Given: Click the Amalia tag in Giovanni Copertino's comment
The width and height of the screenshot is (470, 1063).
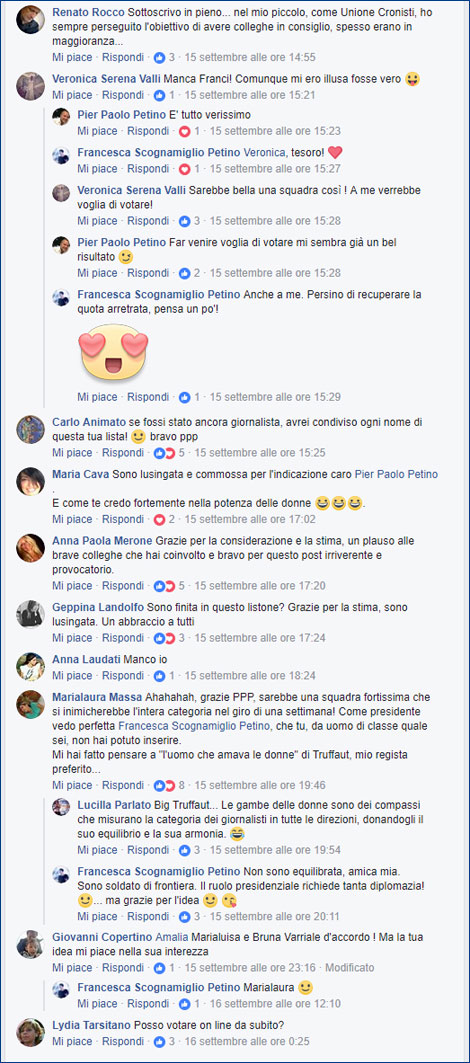Looking at the screenshot, I should click(172, 937).
